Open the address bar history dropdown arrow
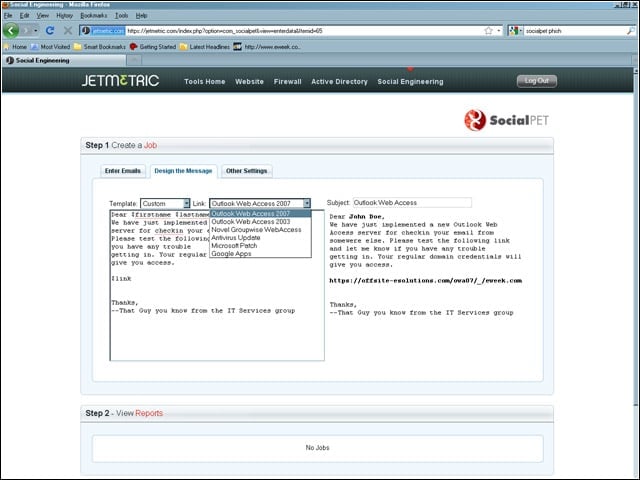The width and height of the screenshot is (640, 480). point(499,31)
